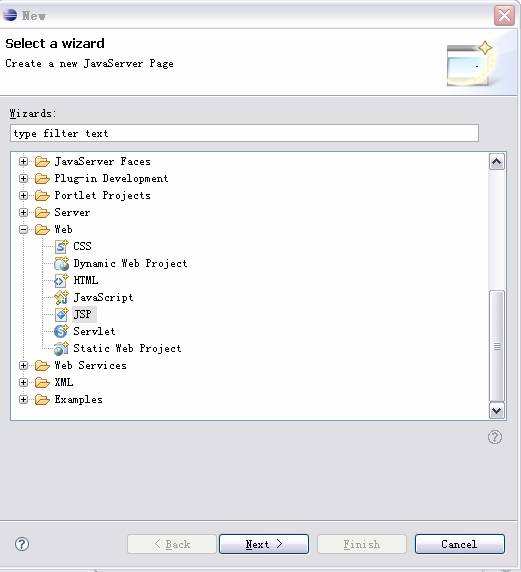Choose the HTML file wizard icon
The height and width of the screenshot is (572, 521).
[61, 281]
